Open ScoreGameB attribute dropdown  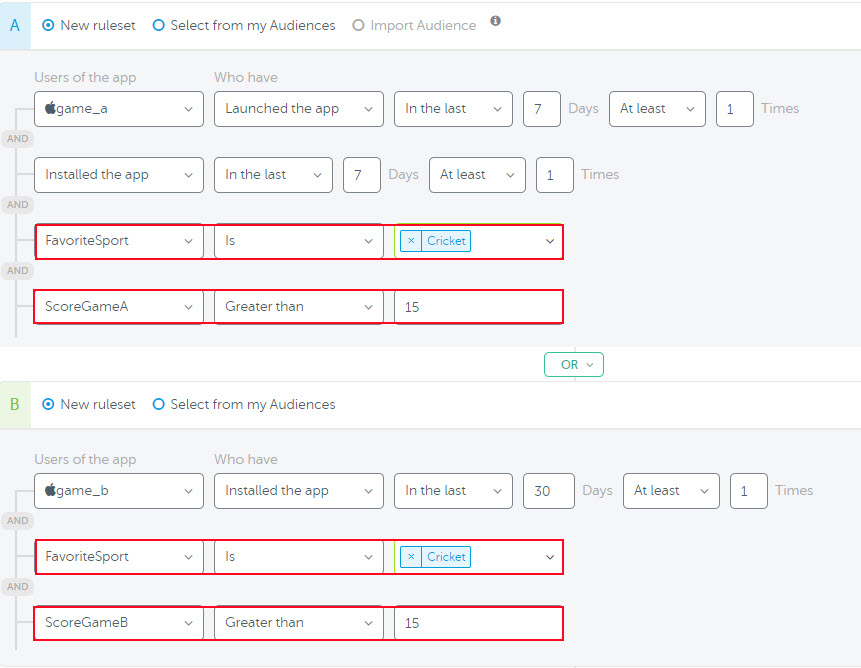pyautogui.click(x=119, y=623)
